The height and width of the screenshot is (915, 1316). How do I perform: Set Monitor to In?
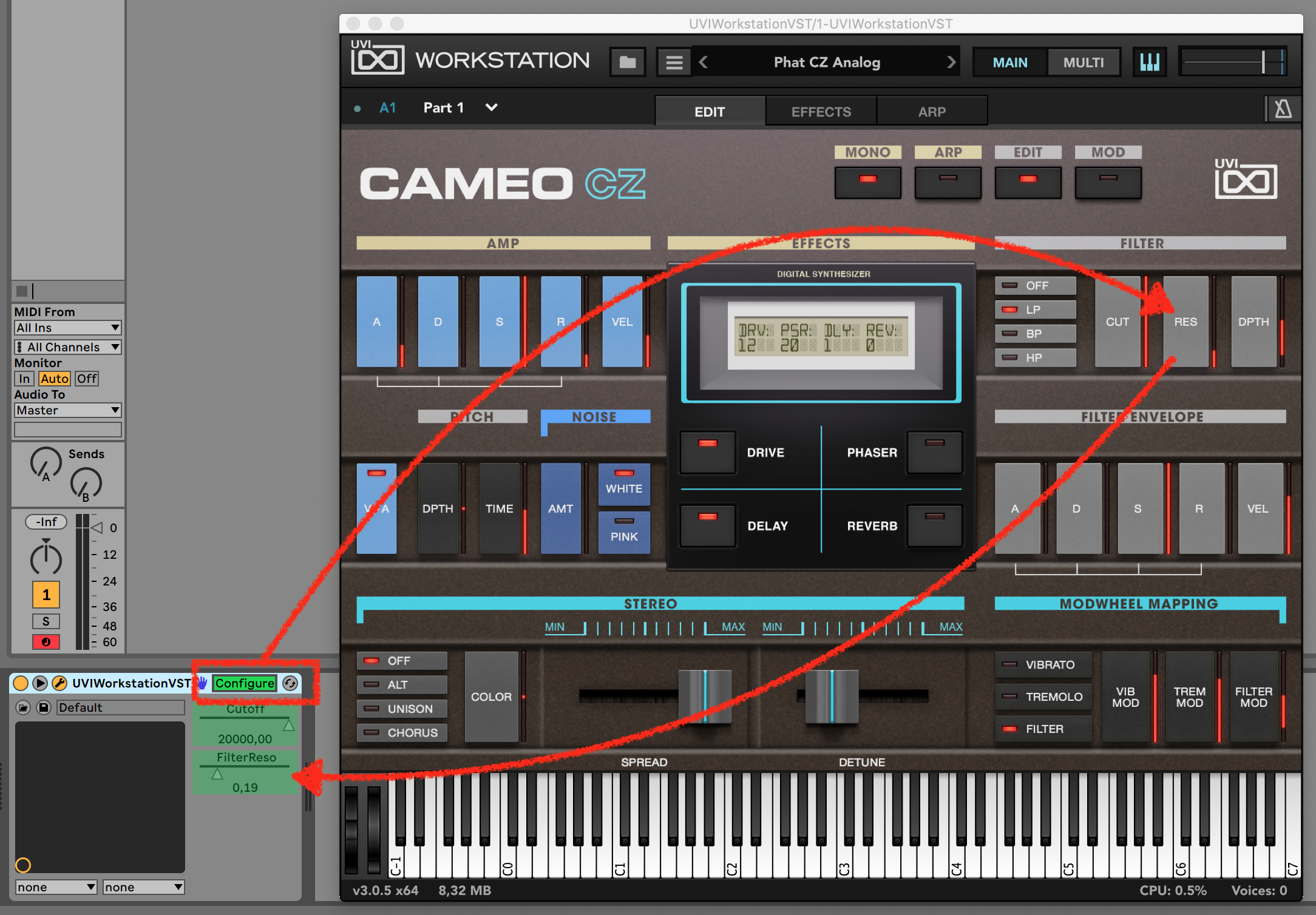coord(24,379)
